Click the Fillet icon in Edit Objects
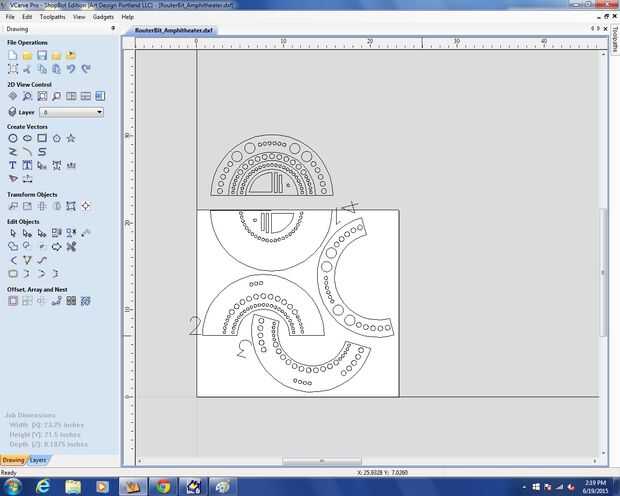Image resolution: width=620 pixels, height=496 pixels. [x=13, y=260]
